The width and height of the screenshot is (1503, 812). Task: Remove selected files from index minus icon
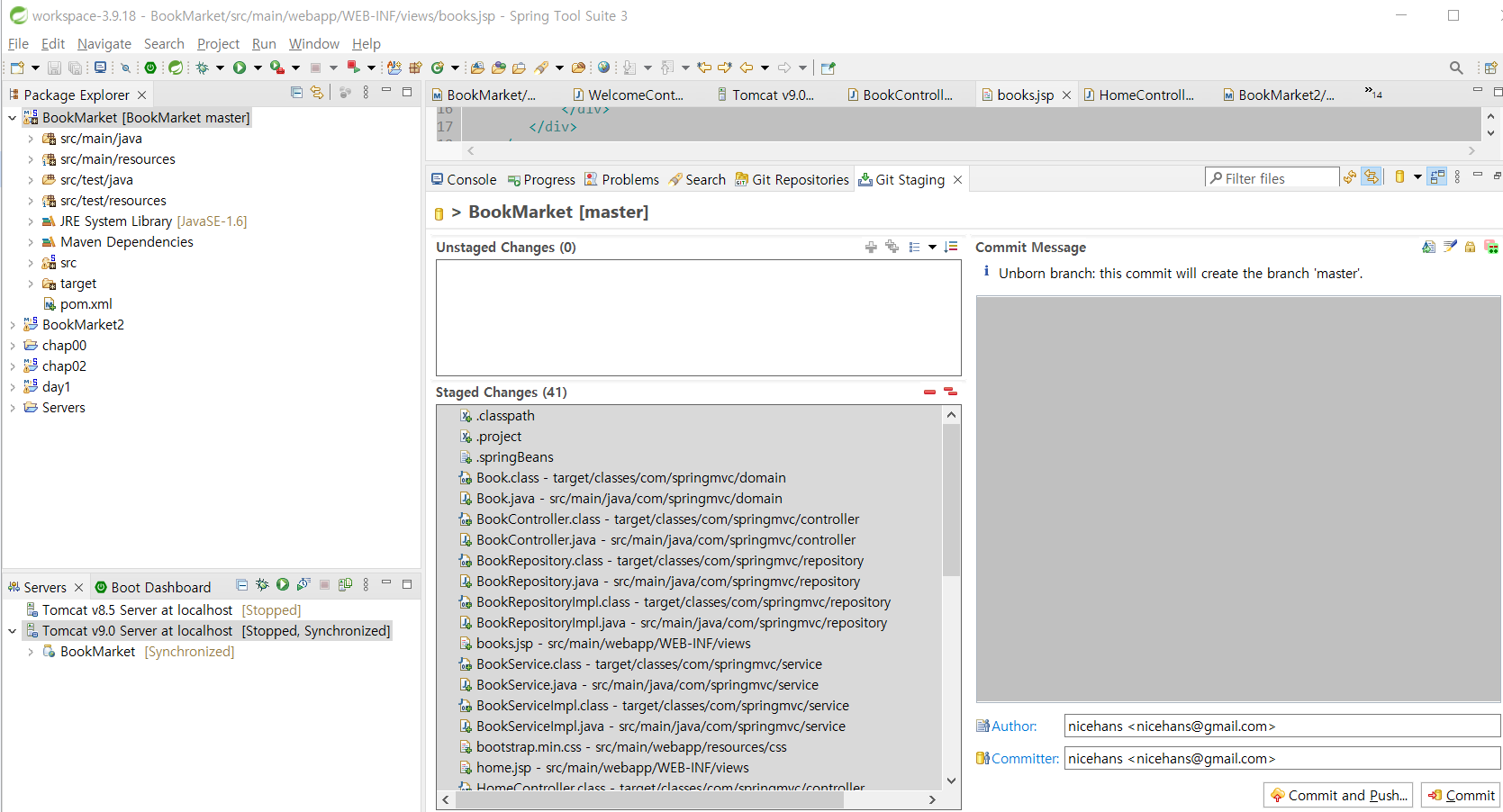point(929,392)
